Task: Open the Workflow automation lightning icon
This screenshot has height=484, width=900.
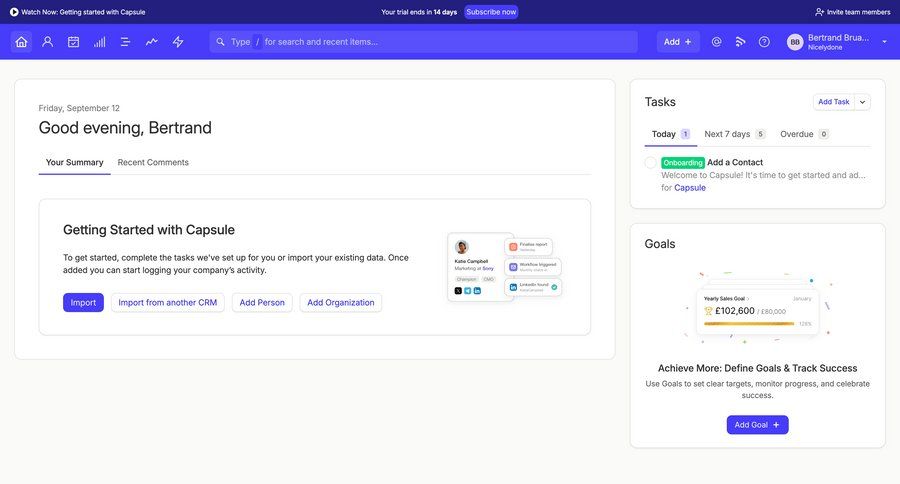Action: (x=178, y=42)
